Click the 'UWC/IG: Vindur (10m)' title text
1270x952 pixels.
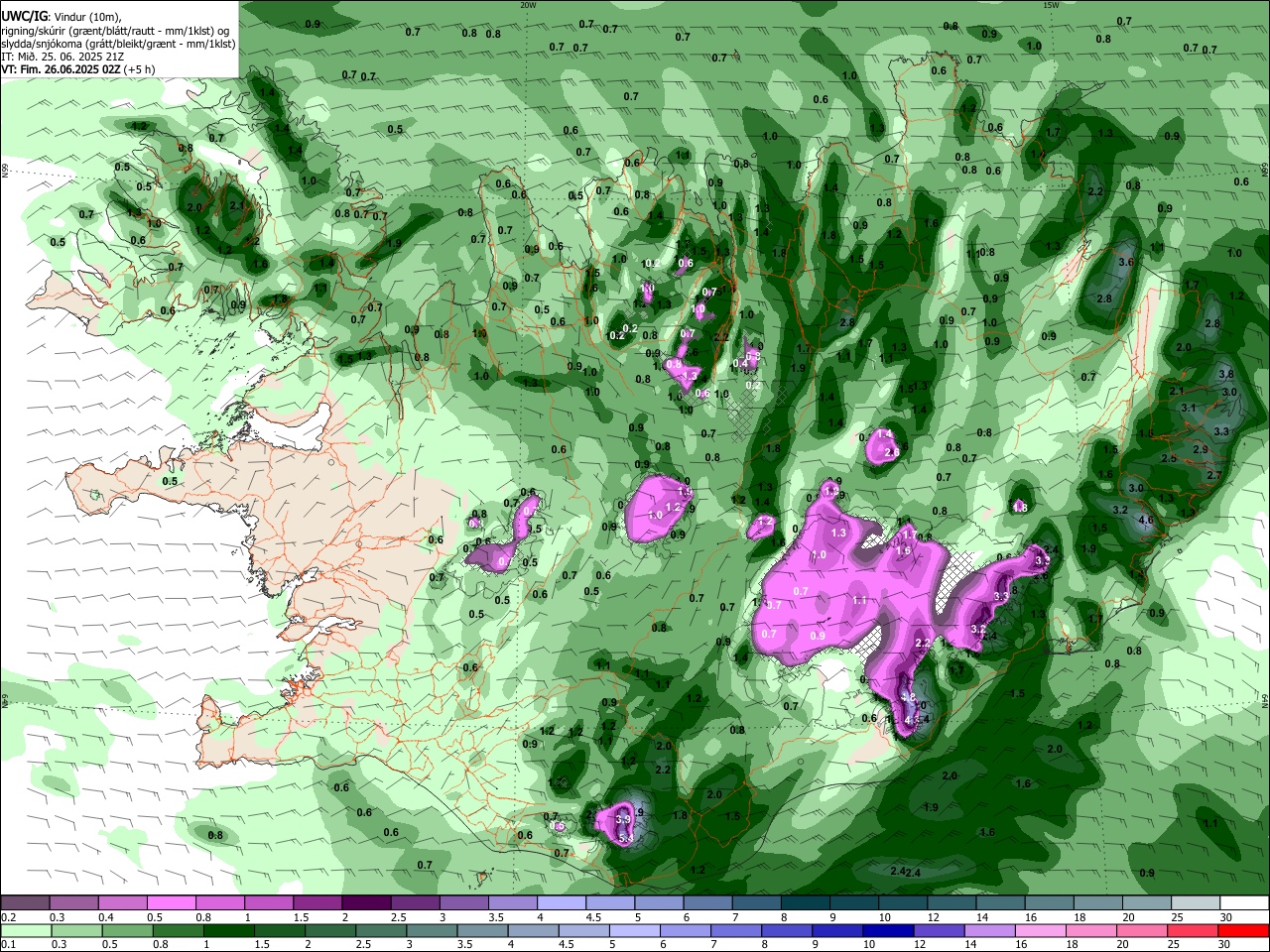click(62, 17)
